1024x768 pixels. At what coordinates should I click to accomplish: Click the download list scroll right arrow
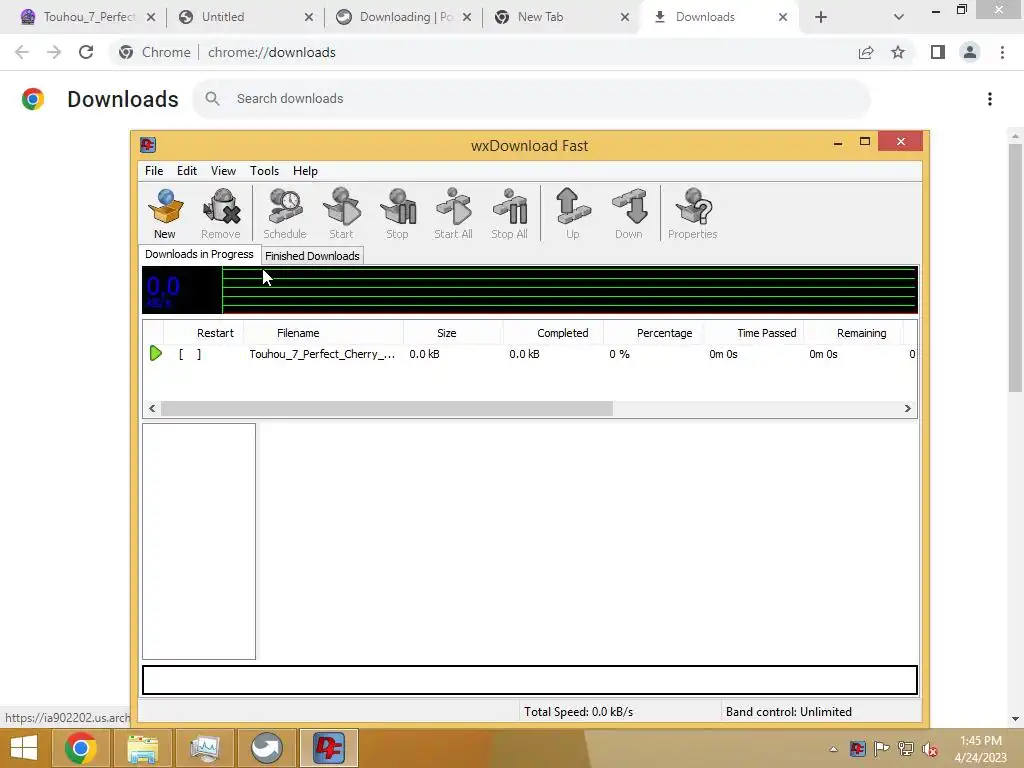(x=907, y=408)
